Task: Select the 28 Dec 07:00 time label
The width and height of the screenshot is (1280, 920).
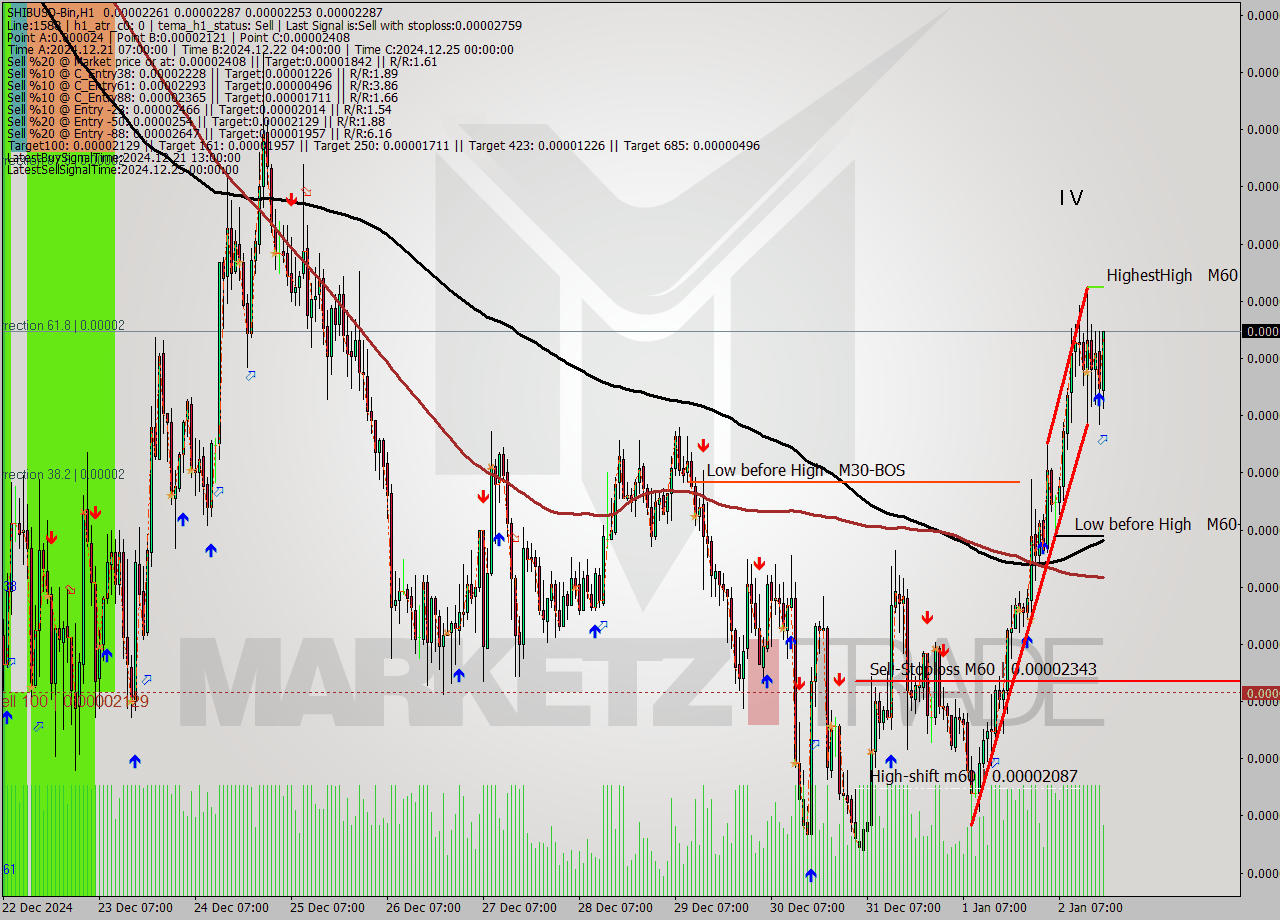Action: click(615, 908)
